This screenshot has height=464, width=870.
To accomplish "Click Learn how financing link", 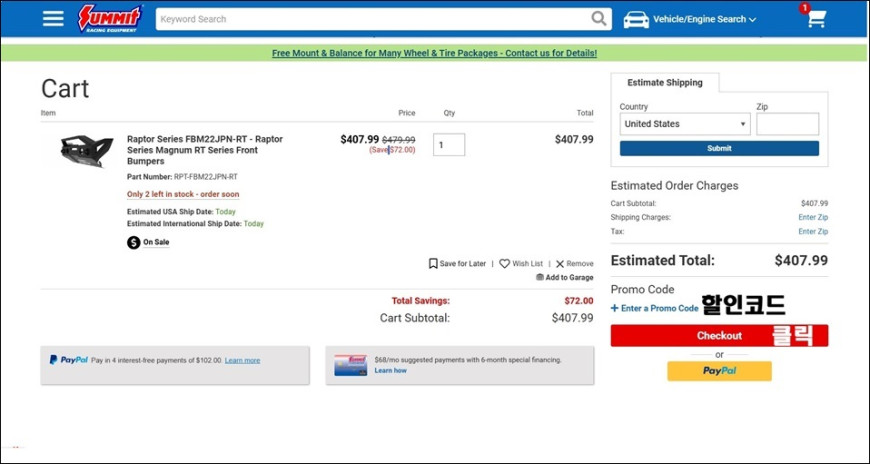I will click(391, 370).
